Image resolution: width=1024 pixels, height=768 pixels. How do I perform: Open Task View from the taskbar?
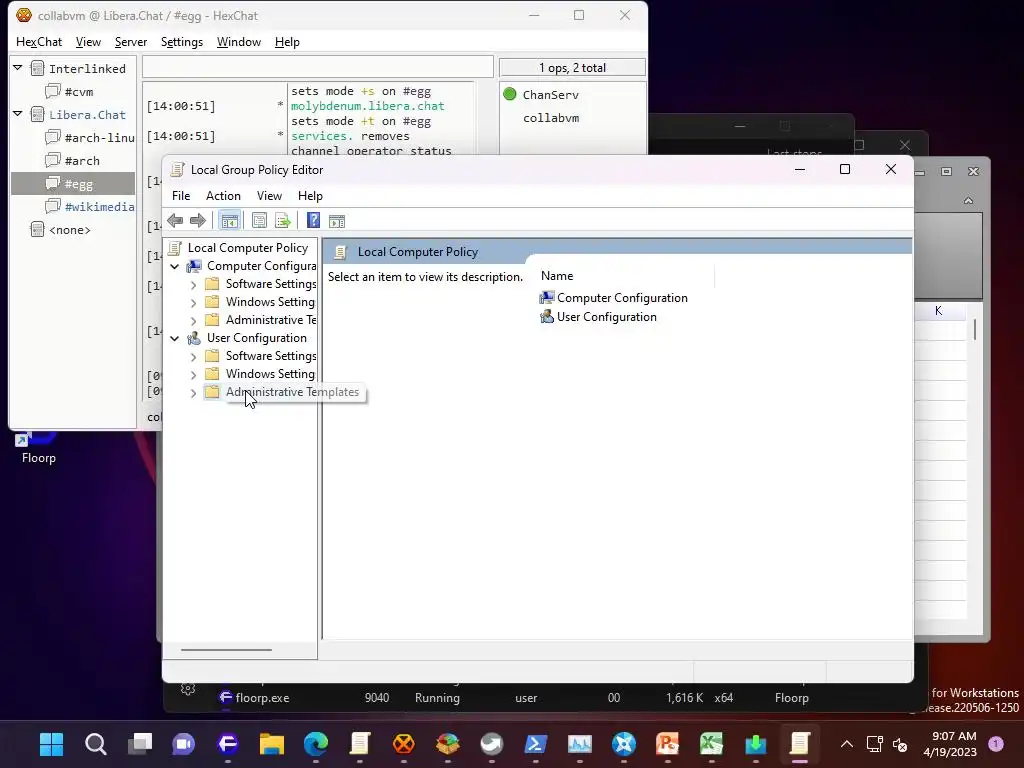(x=139, y=744)
